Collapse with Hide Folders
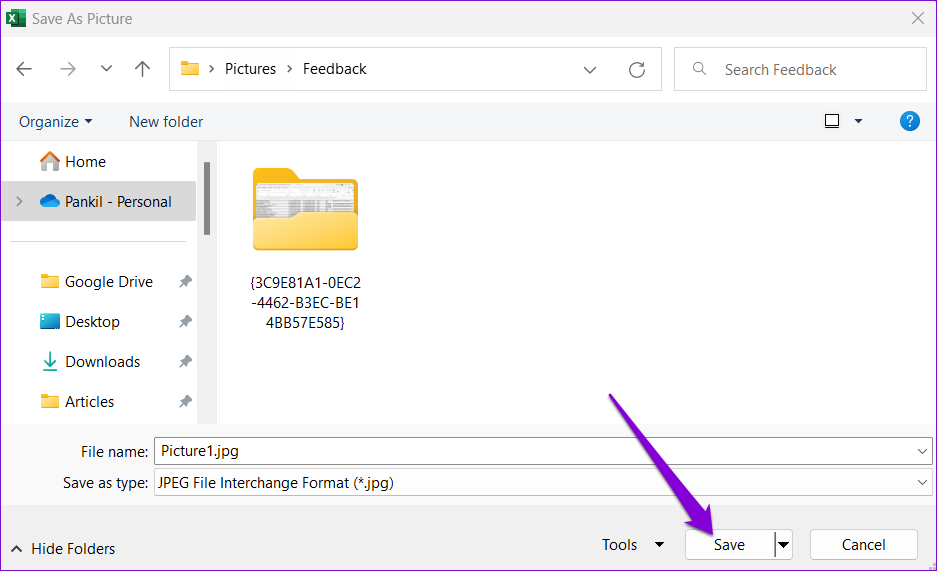Screen dimensions: 937x571 point(63,548)
